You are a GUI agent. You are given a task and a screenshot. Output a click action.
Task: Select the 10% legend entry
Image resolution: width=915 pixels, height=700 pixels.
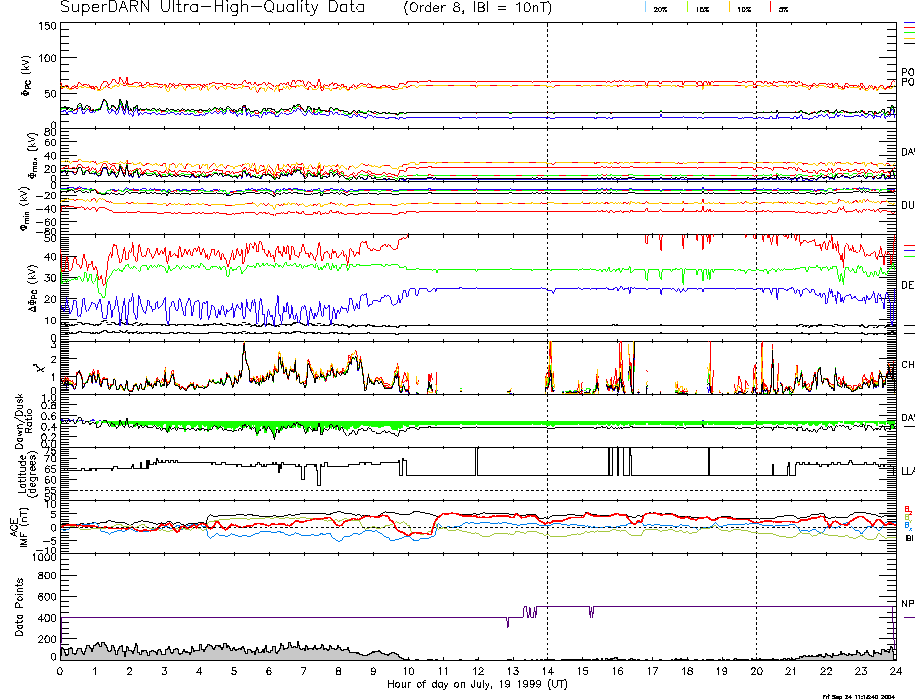[x=744, y=8]
